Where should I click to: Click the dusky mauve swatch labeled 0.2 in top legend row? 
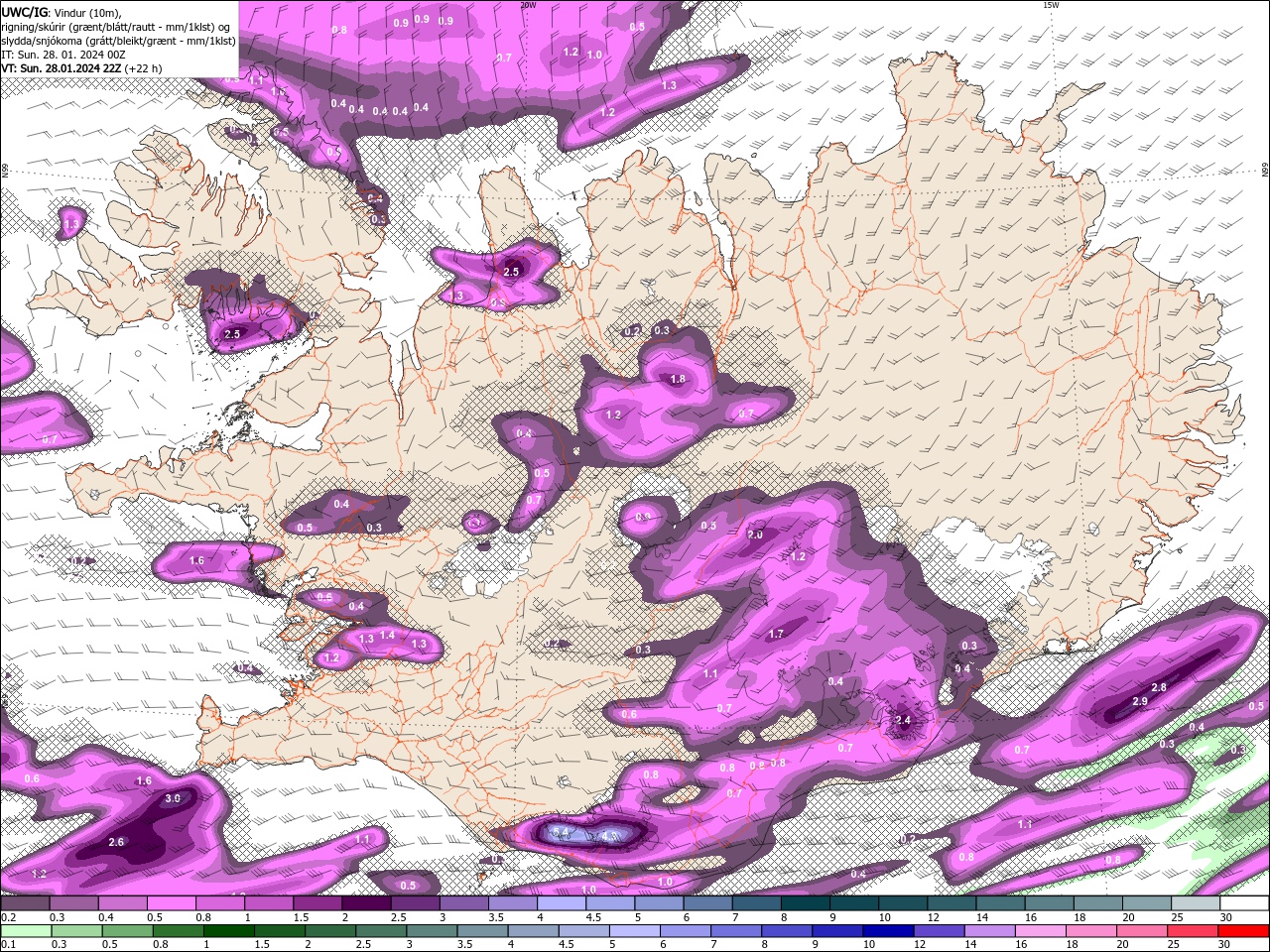[25, 902]
